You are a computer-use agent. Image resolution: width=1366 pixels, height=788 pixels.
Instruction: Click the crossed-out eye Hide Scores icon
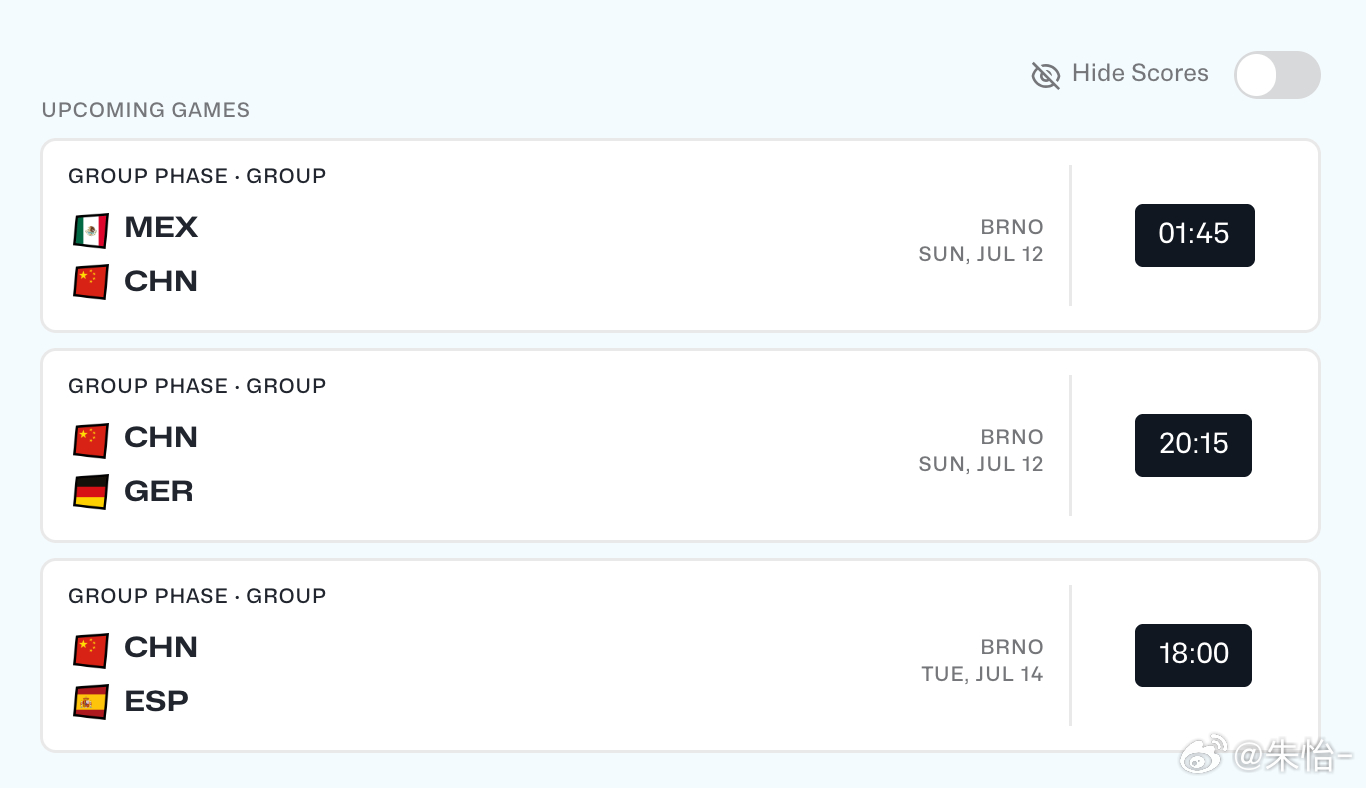click(x=1045, y=75)
